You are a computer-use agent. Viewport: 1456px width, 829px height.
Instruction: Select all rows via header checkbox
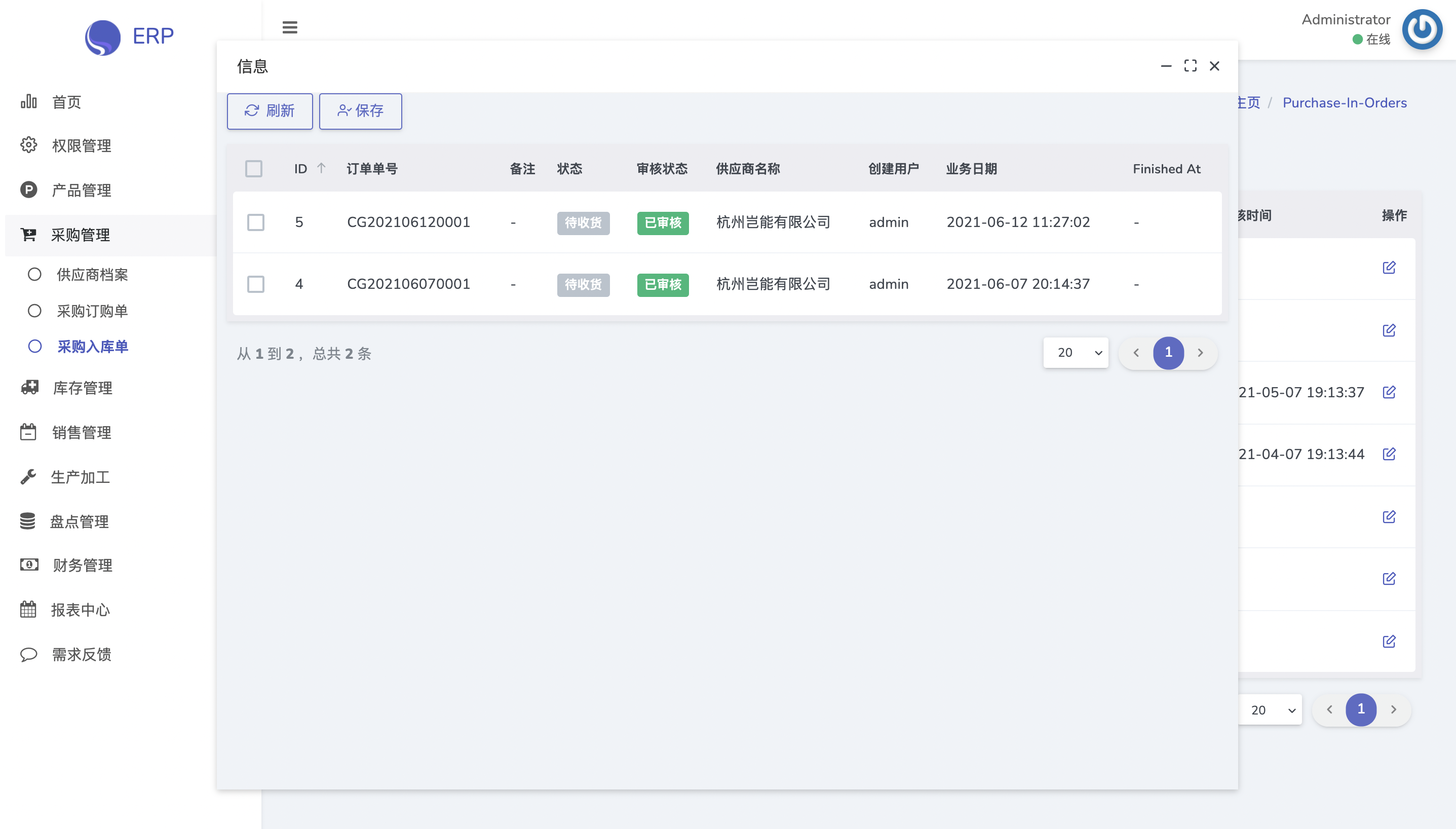pyautogui.click(x=254, y=169)
